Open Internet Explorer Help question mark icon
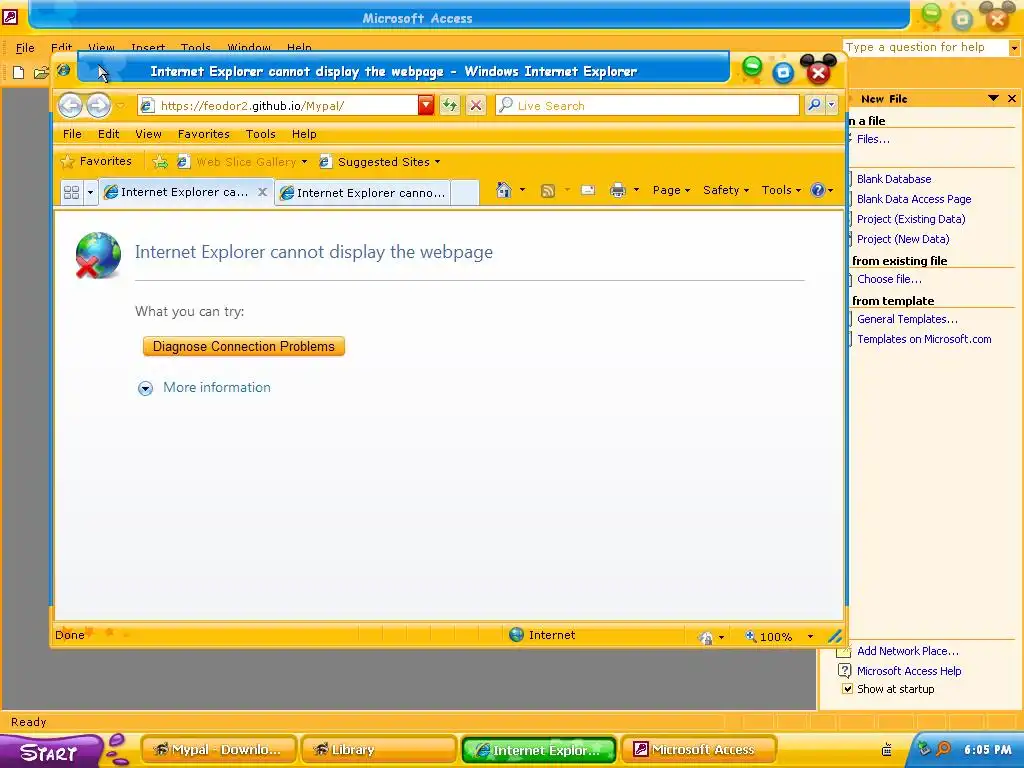1024x768 pixels. pyautogui.click(x=818, y=190)
